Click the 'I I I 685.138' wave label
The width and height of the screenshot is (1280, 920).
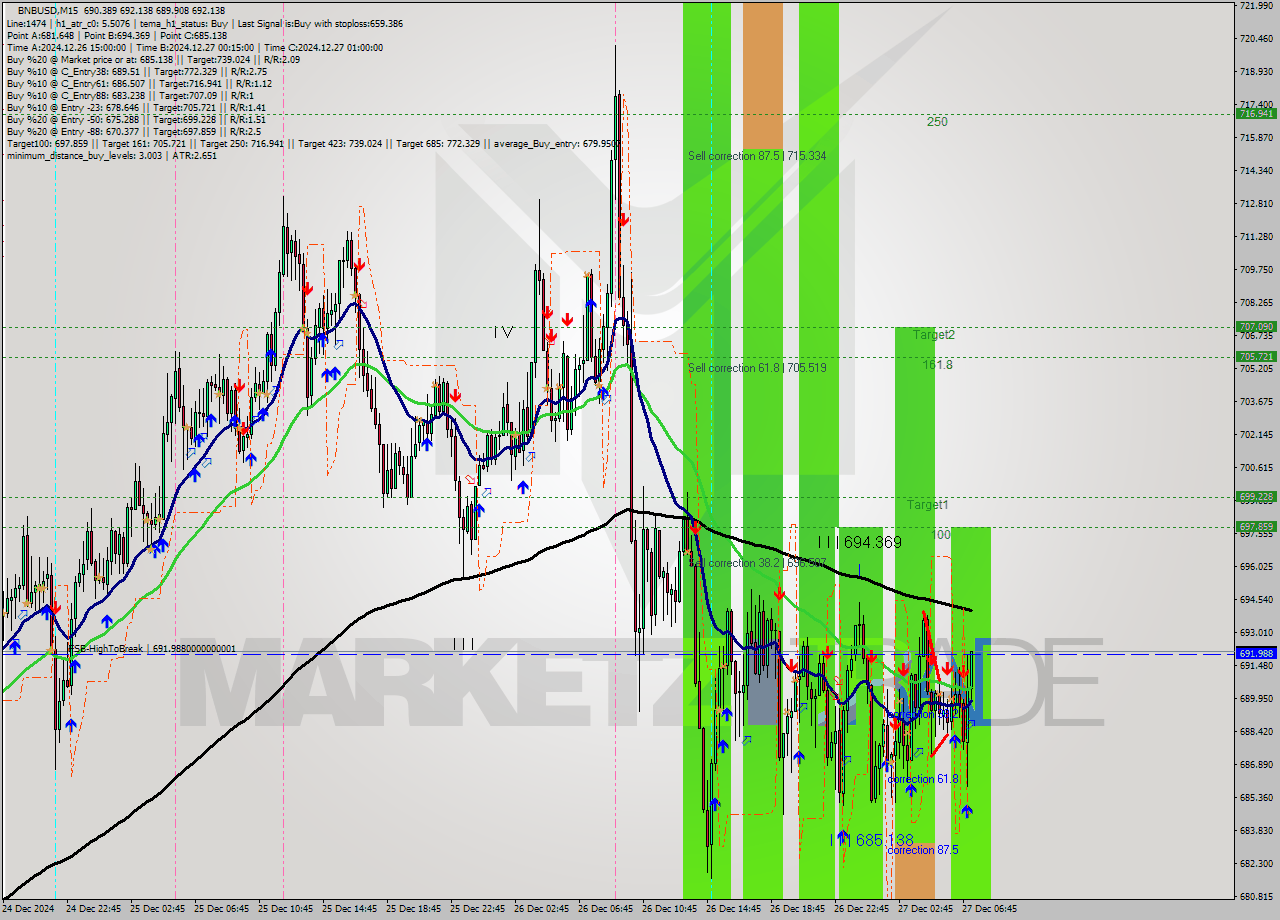[x=873, y=840]
